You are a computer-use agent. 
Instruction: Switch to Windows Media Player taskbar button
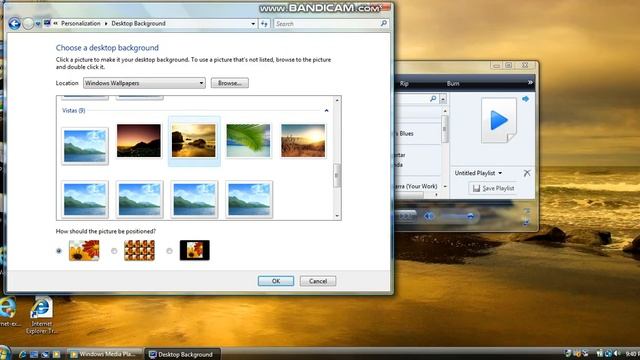tap(104, 354)
